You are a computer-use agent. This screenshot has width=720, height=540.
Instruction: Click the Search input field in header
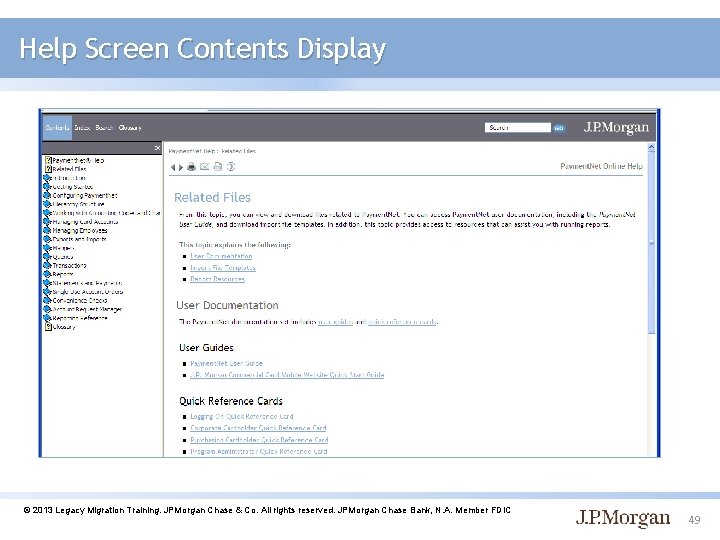pyautogui.click(x=518, y=128)
